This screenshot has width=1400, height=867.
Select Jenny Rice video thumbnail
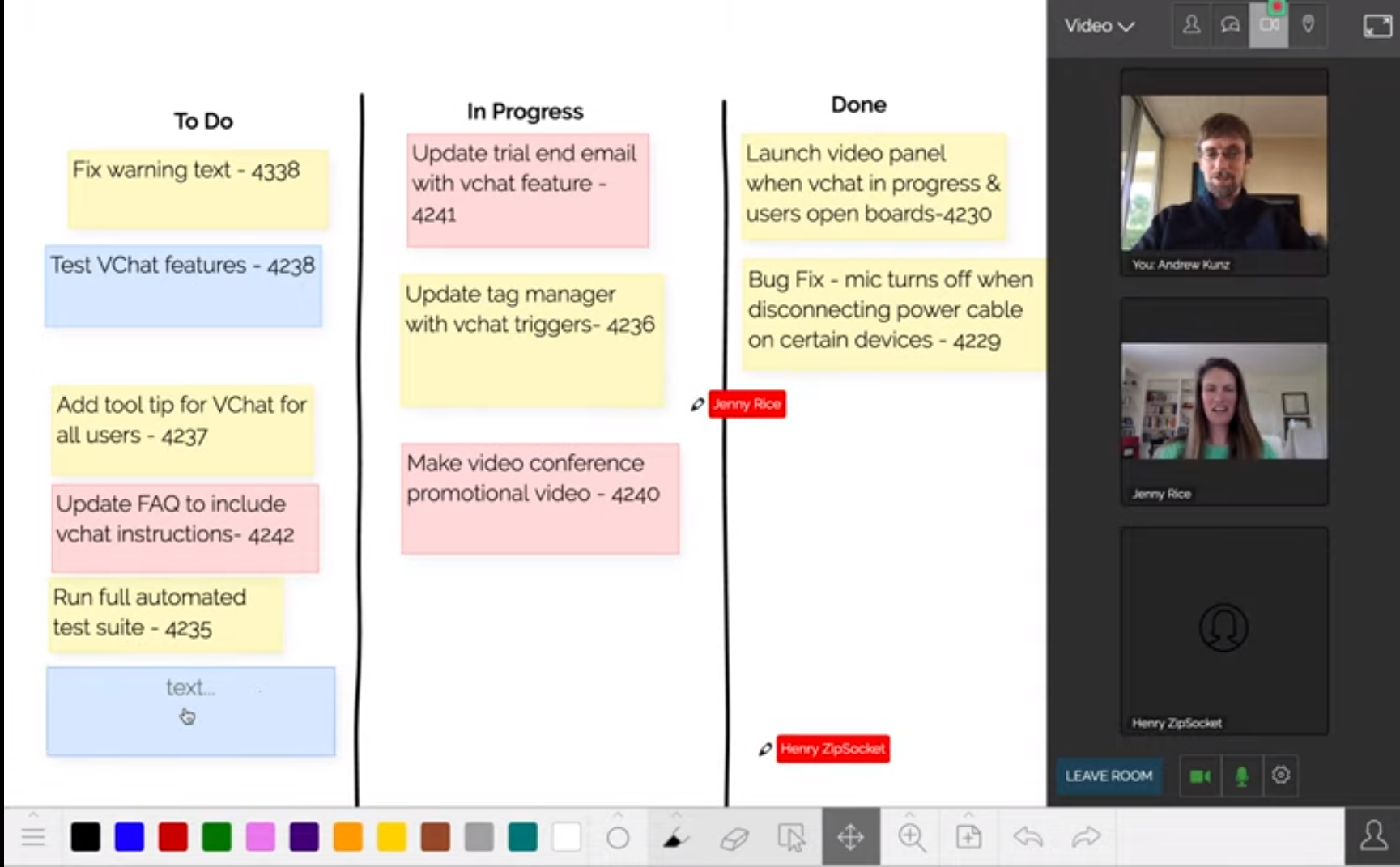(1223, 402)
